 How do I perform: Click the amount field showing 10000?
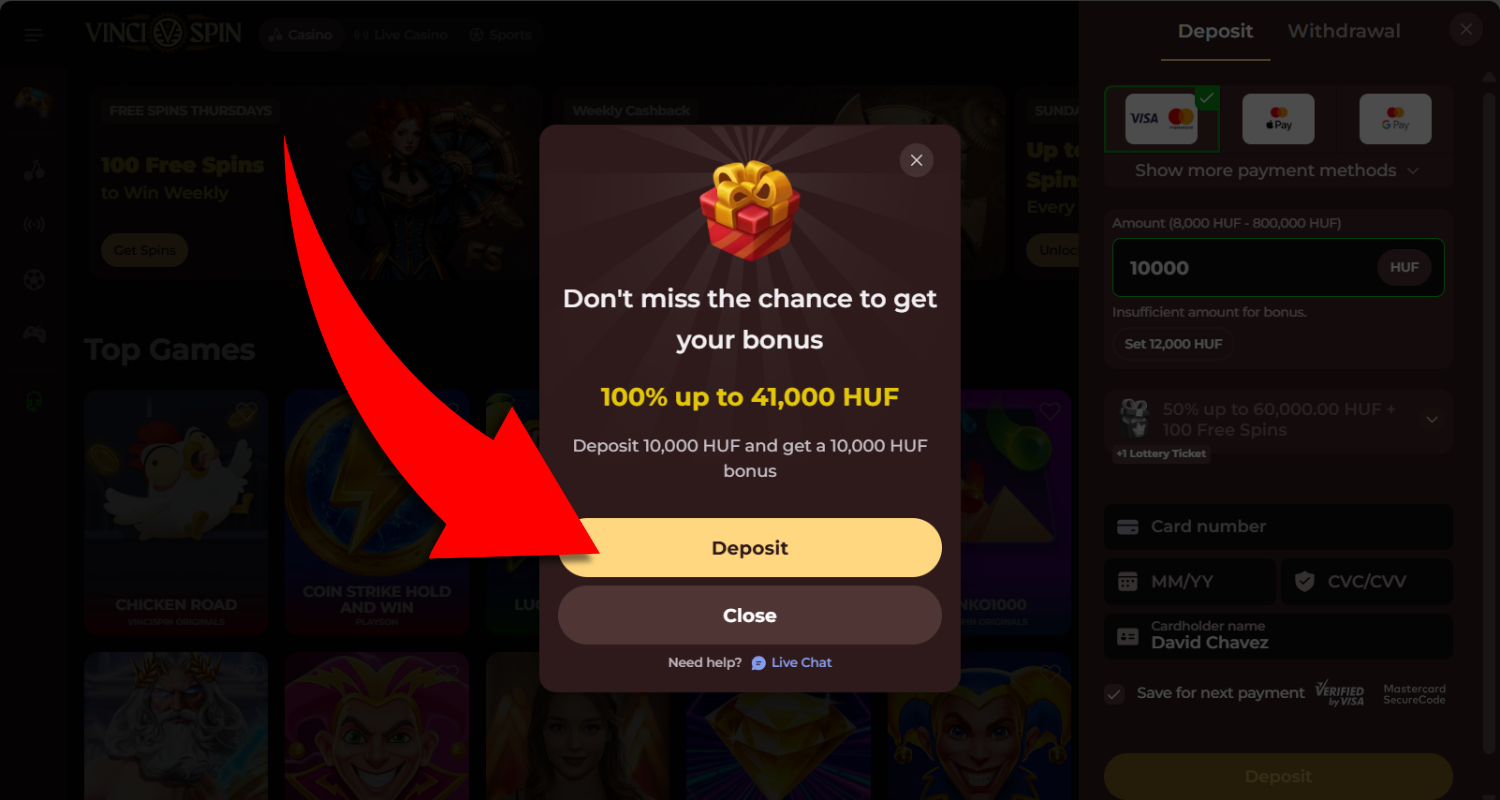1278,267
